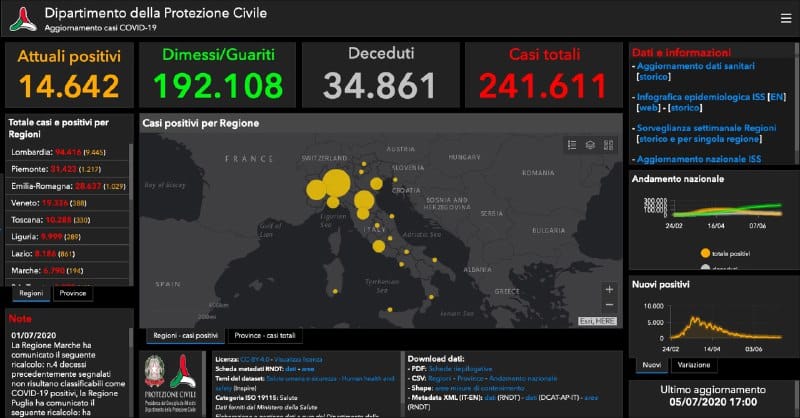This screenshot has height=418, width=800.
Task: Select the case dot on Sardinia
Action: click(x=335, y=291)
